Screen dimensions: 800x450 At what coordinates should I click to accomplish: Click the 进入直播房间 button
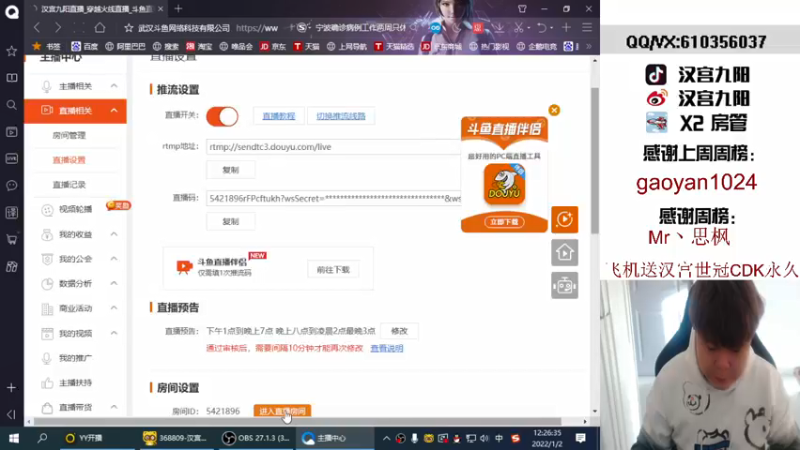(282, 411)
